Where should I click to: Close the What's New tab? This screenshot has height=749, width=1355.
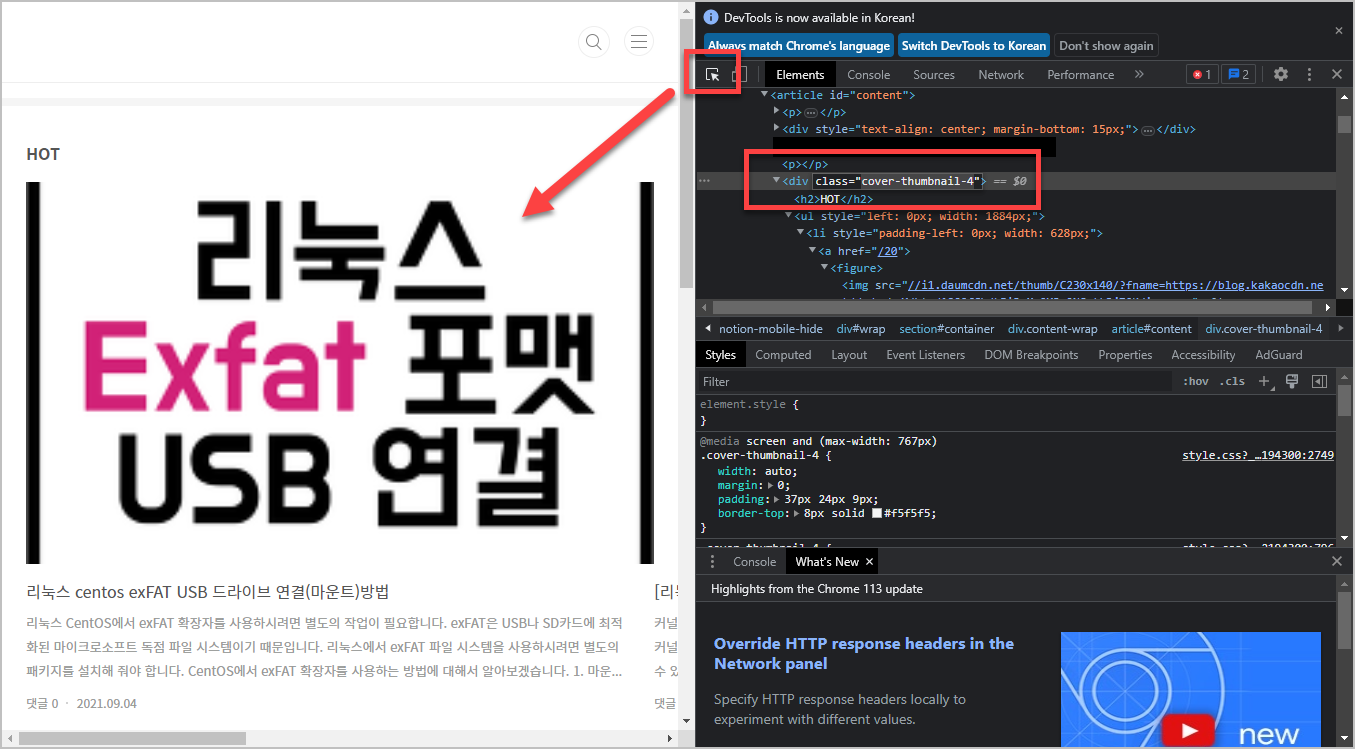coord(869,562)
